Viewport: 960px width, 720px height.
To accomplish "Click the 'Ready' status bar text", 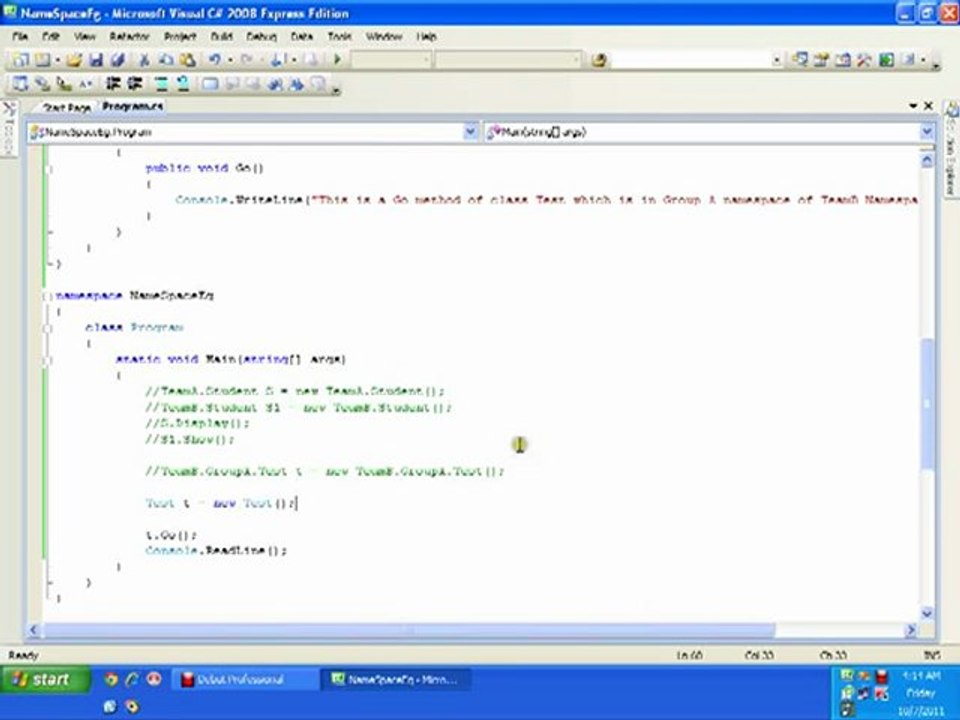I will click(23, 656).
